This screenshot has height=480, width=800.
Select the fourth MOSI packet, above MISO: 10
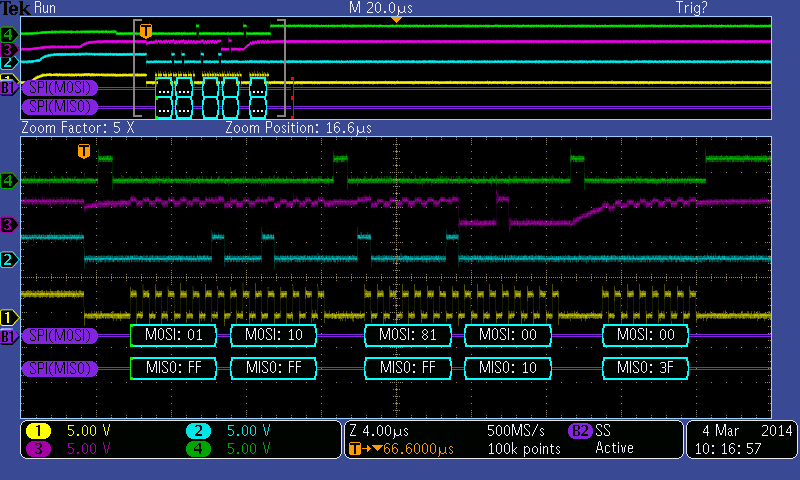[508, 335]
